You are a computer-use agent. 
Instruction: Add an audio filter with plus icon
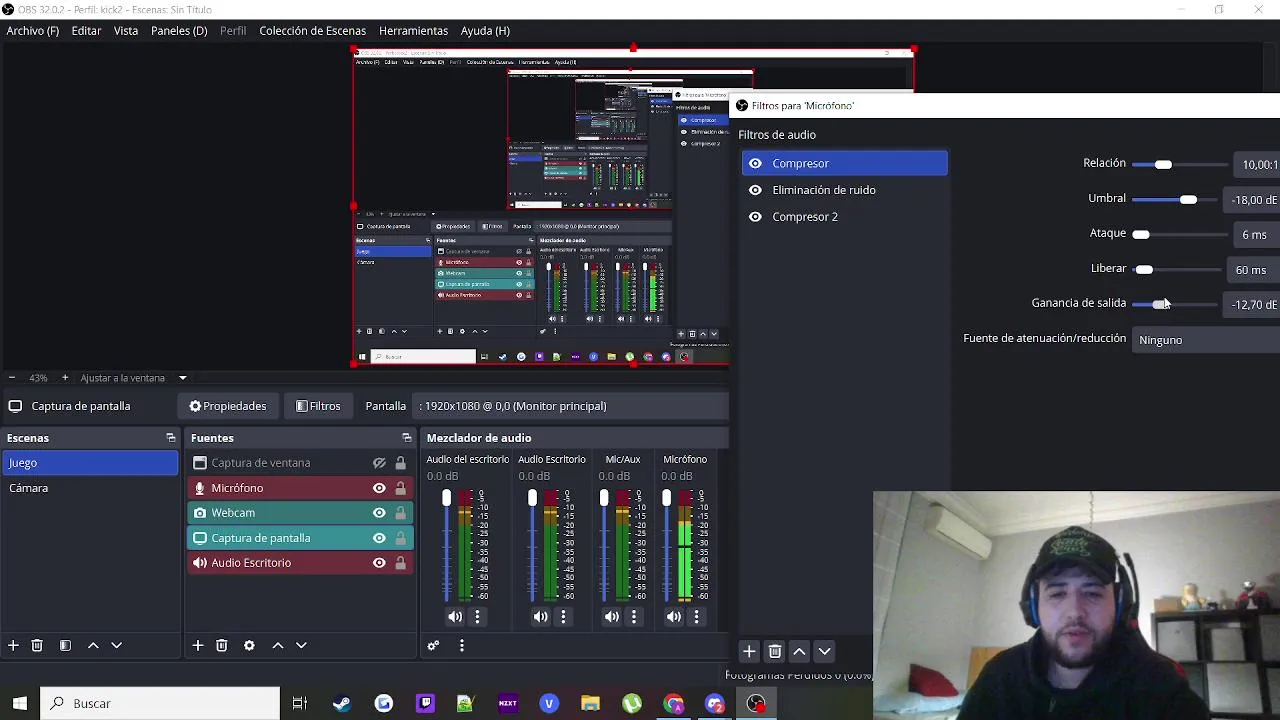(749, 651)
